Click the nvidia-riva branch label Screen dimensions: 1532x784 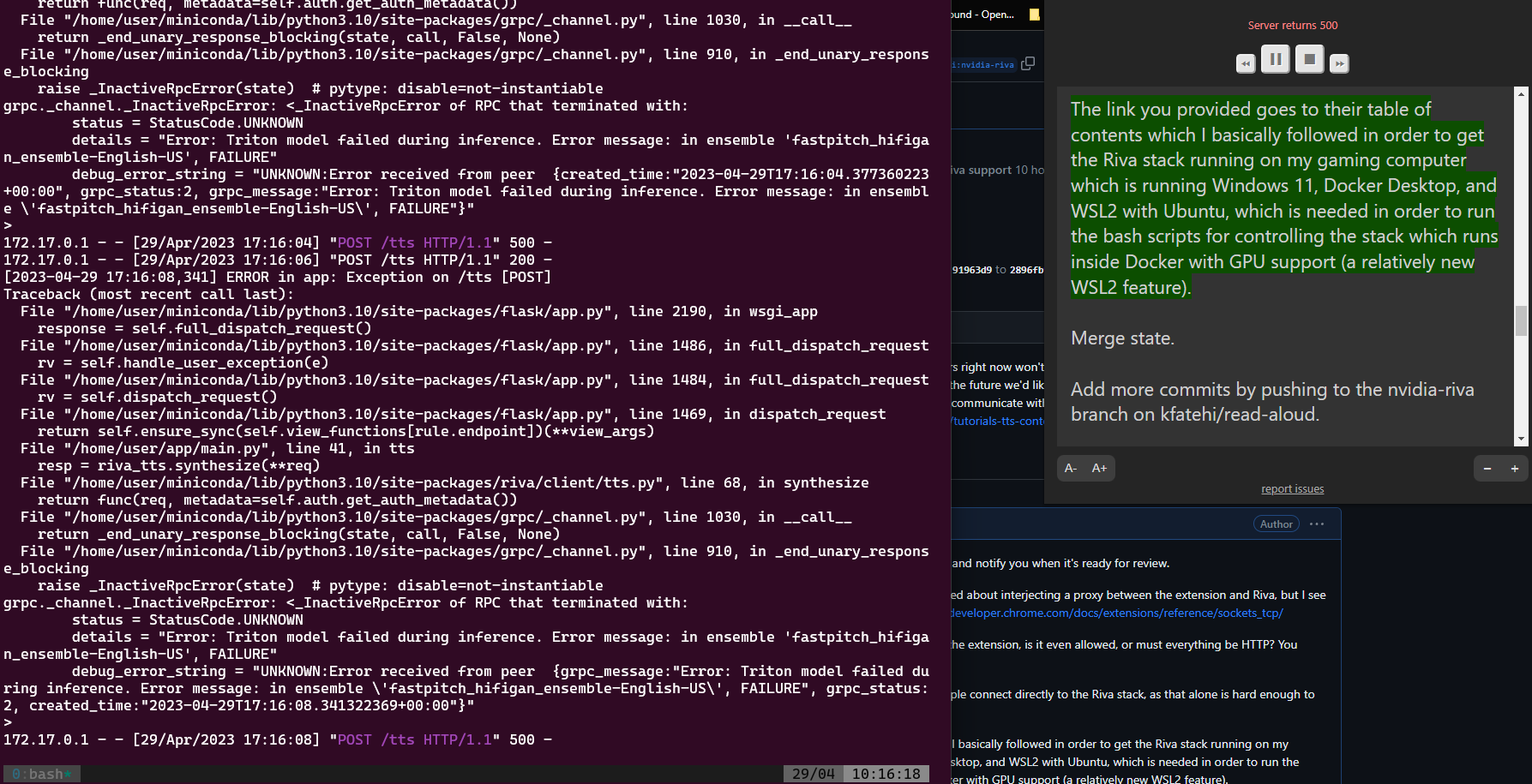coord(984,63)
